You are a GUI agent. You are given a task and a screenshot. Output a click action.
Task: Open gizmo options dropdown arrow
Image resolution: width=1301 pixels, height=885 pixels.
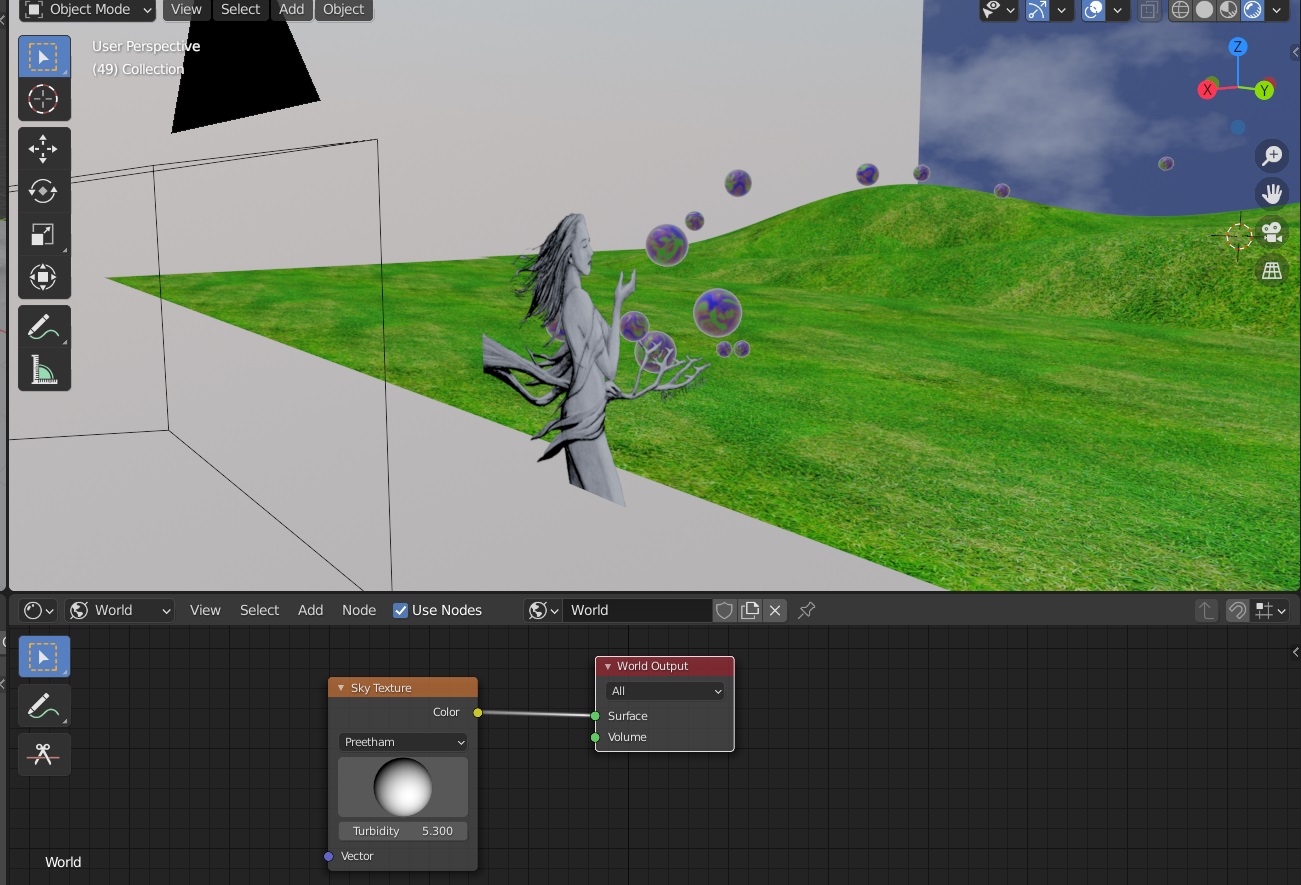1062,10
